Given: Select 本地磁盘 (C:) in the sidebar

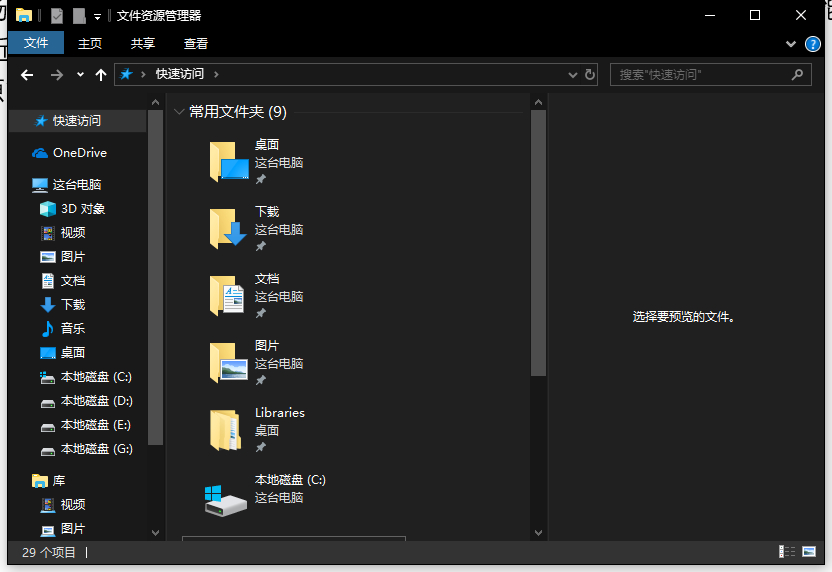Looking at the screenshot, I should [96, 377].
